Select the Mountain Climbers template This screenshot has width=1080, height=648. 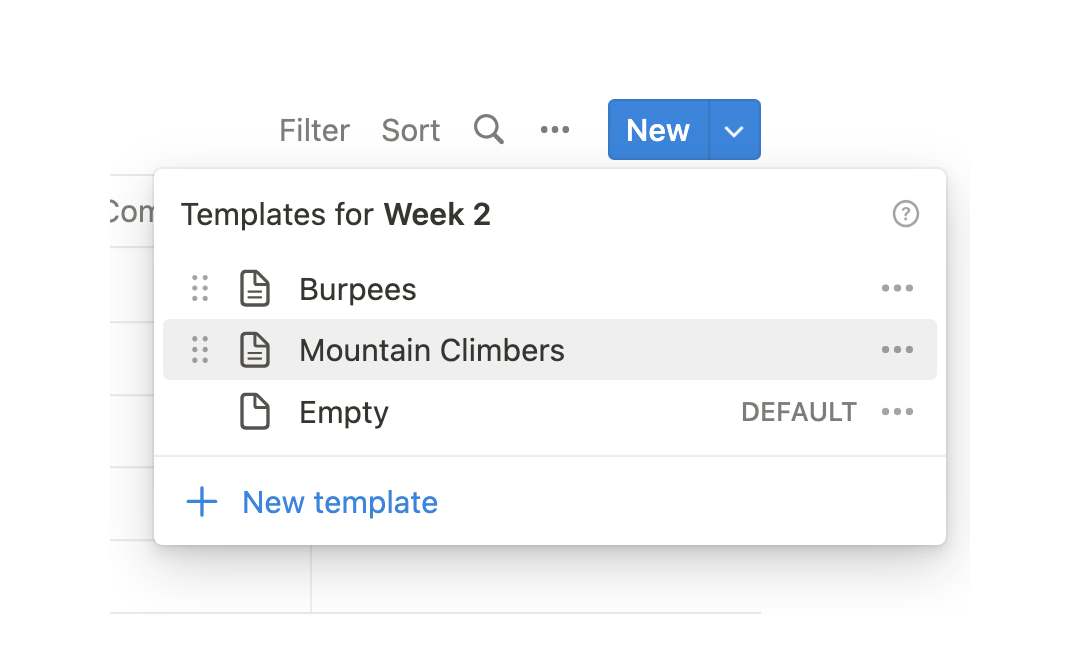tap(431, 350)
